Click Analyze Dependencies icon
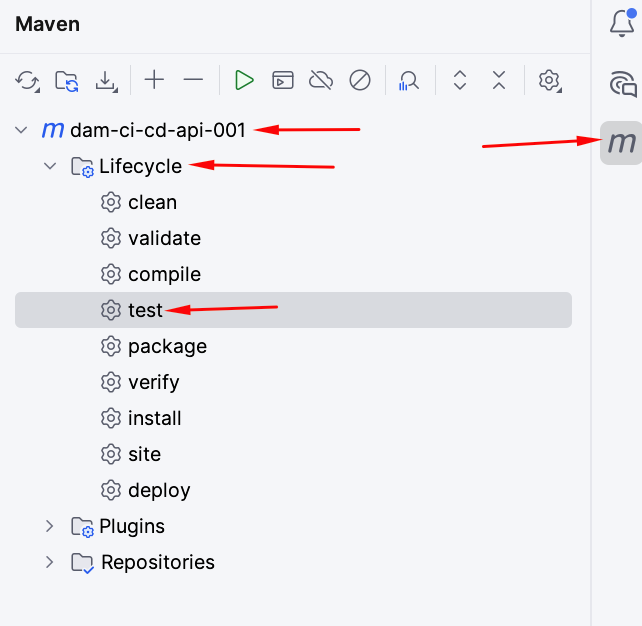642x626 pixels. point(409,80)
